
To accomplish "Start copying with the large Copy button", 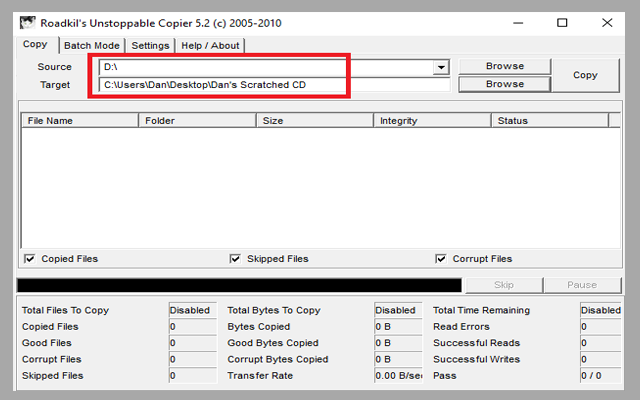I will 585,75.
